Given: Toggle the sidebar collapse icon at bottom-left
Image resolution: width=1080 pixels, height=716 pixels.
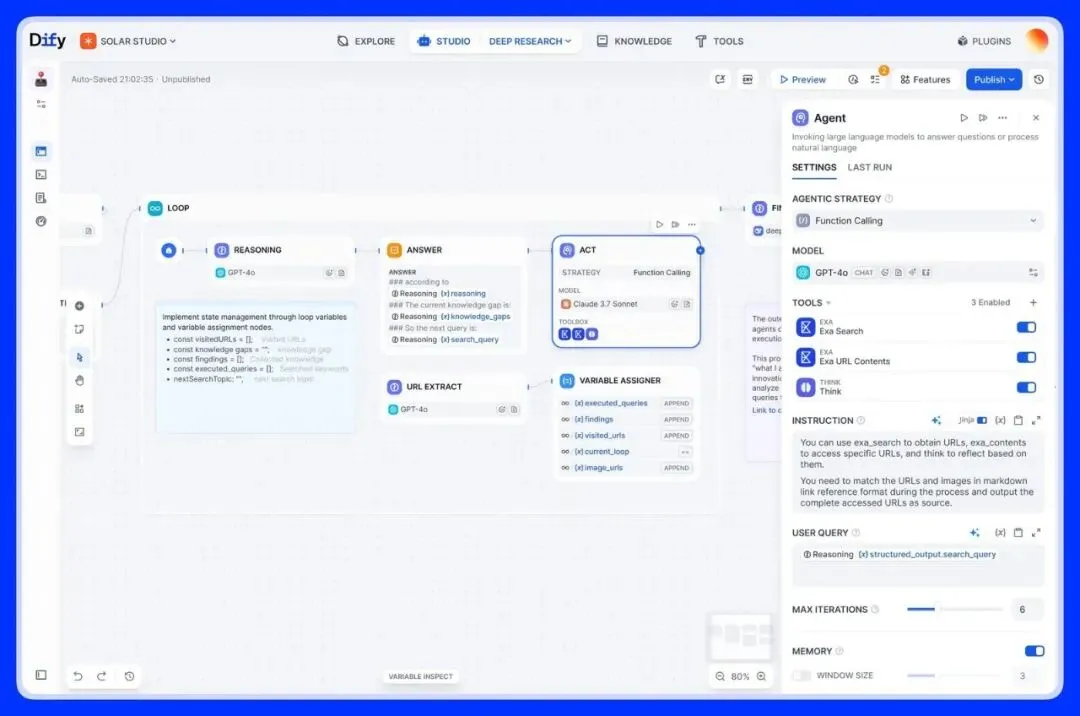Looking at the screenshot, I should (41, 675).
